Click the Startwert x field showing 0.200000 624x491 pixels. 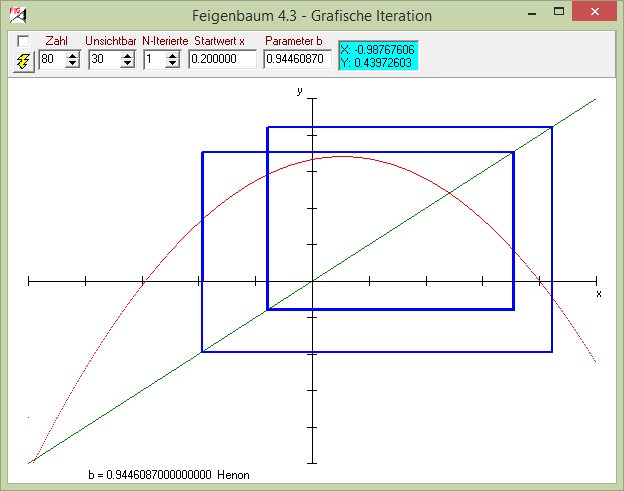pos(222,59)
